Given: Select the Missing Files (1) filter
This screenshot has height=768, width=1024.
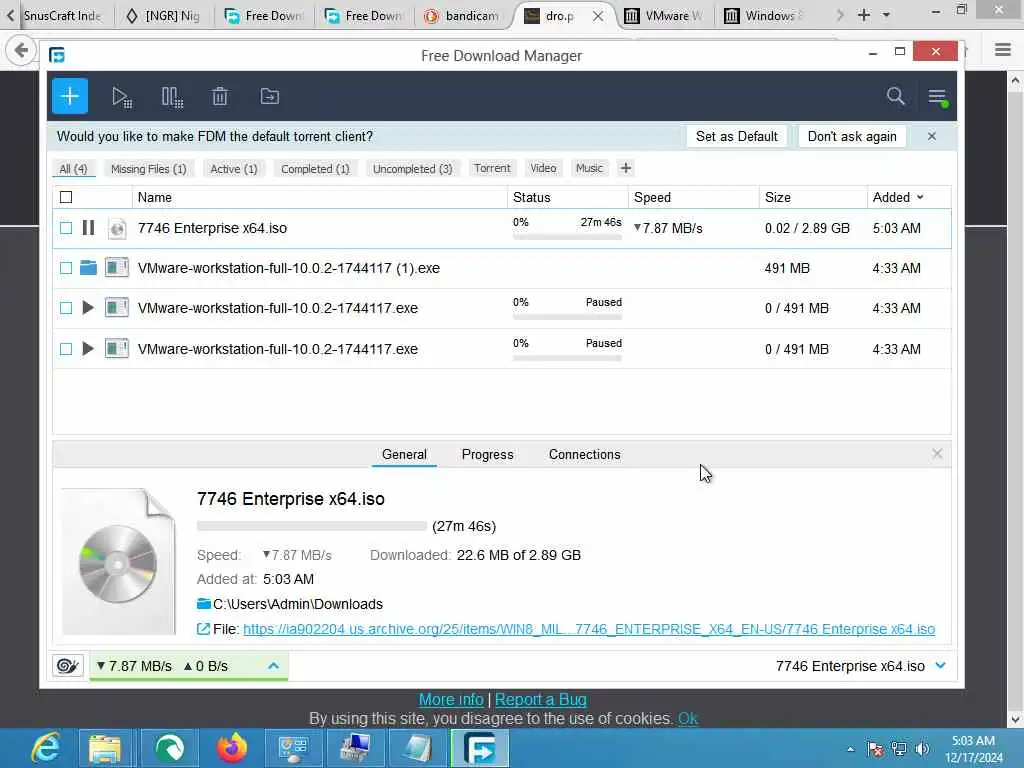Looking at the screenshot, I should click(149, 168).
